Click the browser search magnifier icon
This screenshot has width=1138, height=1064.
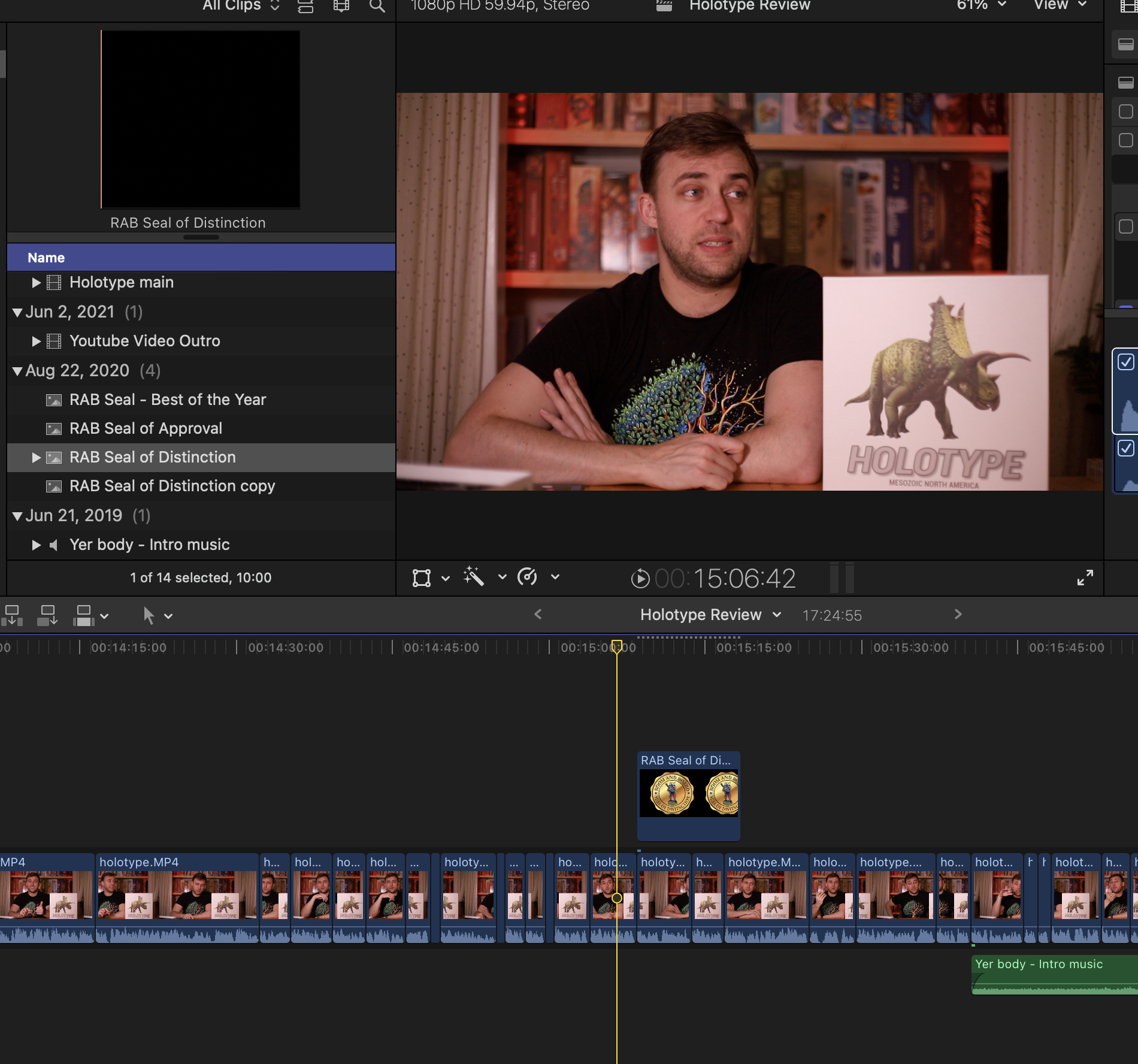377,6
